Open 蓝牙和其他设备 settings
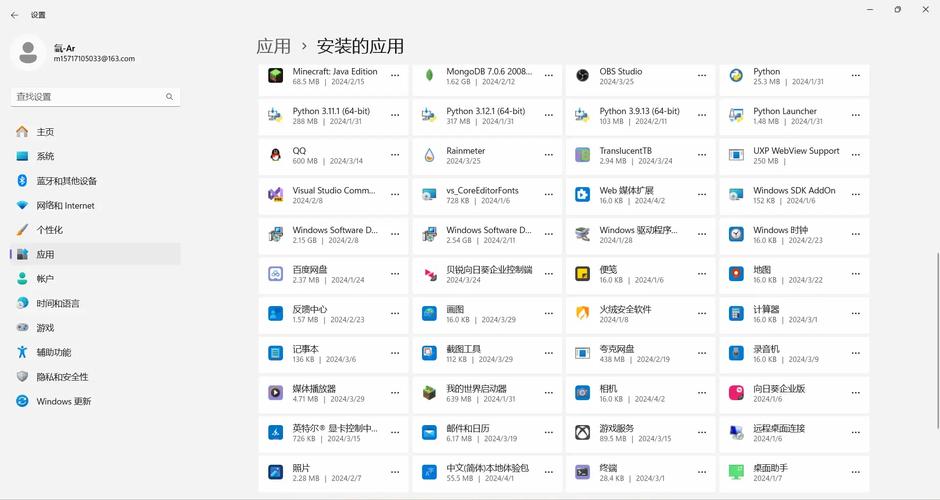This screenshot has width=940, height=500. click(x=95, y=181)
